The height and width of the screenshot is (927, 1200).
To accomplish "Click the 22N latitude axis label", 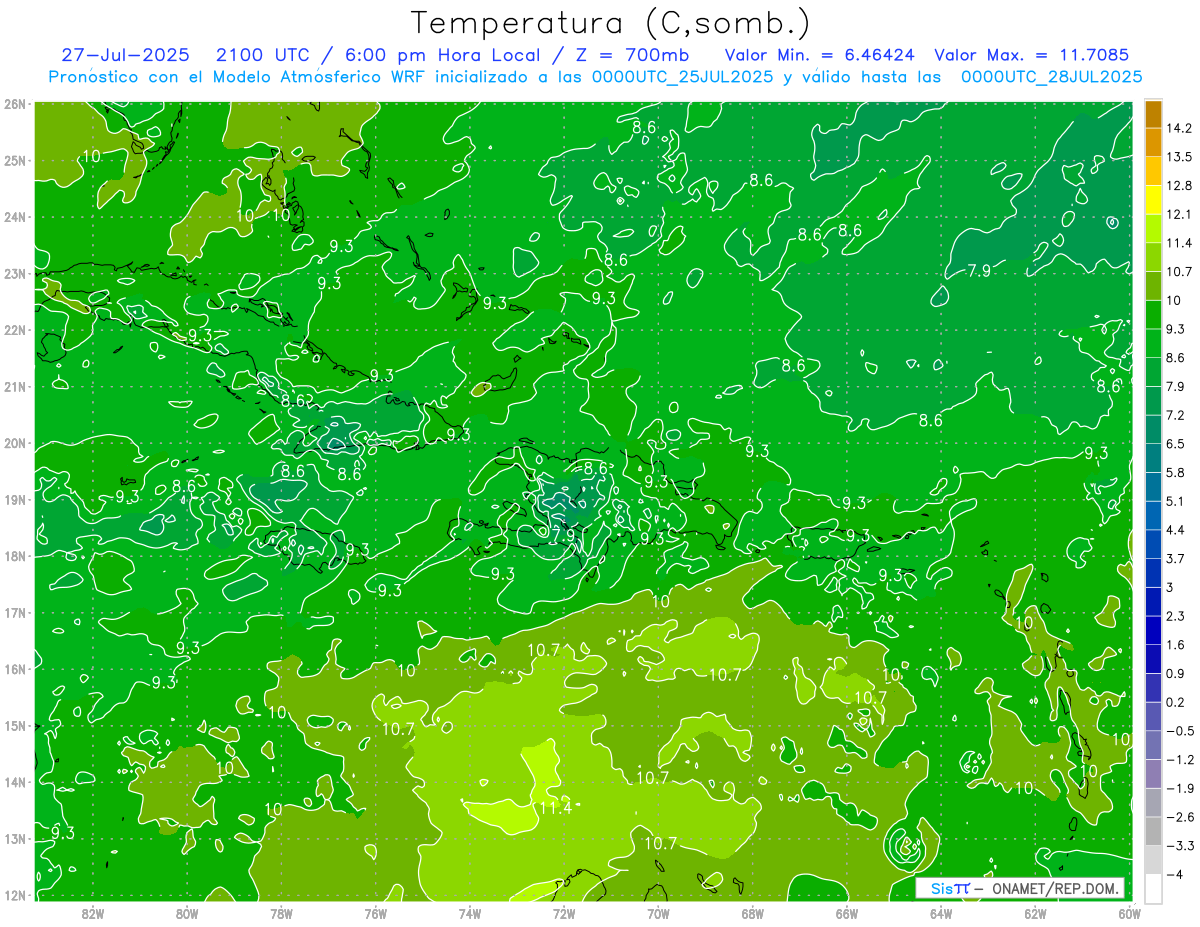I will [x=14, y=330].
